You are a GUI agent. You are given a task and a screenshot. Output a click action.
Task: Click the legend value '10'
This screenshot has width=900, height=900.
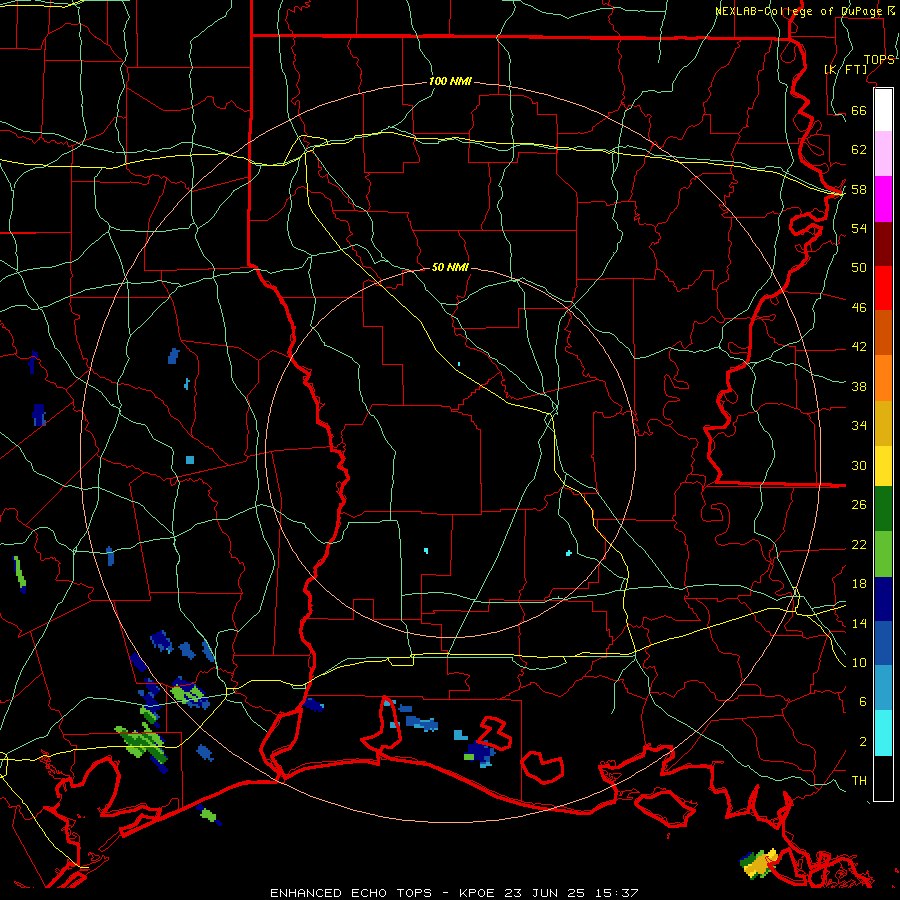tap(859, 662)
